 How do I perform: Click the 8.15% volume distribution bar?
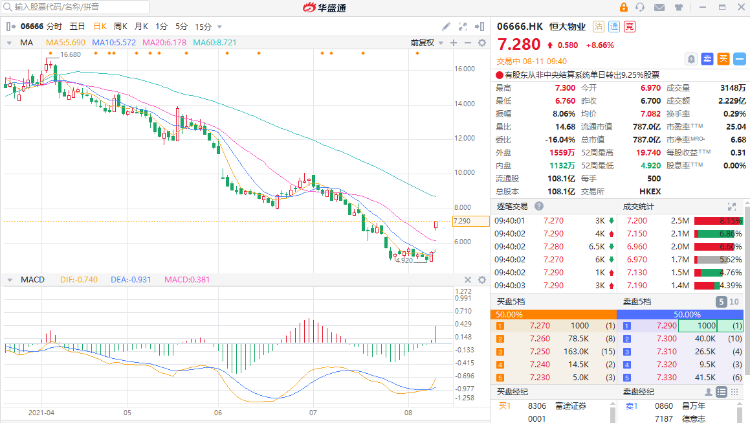coord(718,221)
